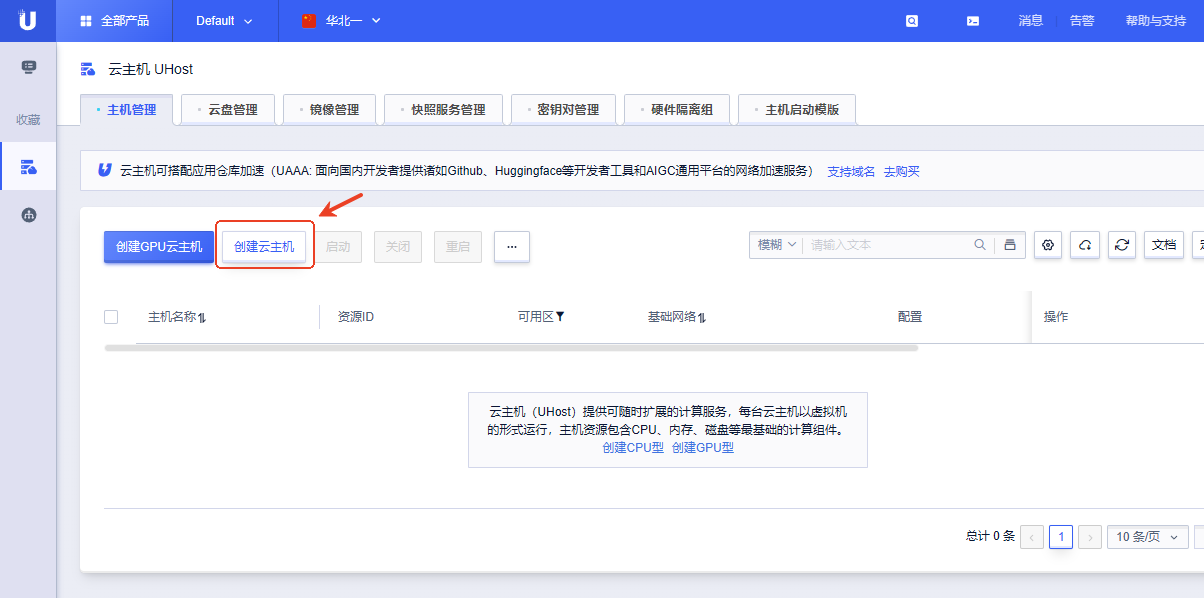Click the 创建GPU云主机 button
Screen dimensions: 1204x598
(159, 246)
